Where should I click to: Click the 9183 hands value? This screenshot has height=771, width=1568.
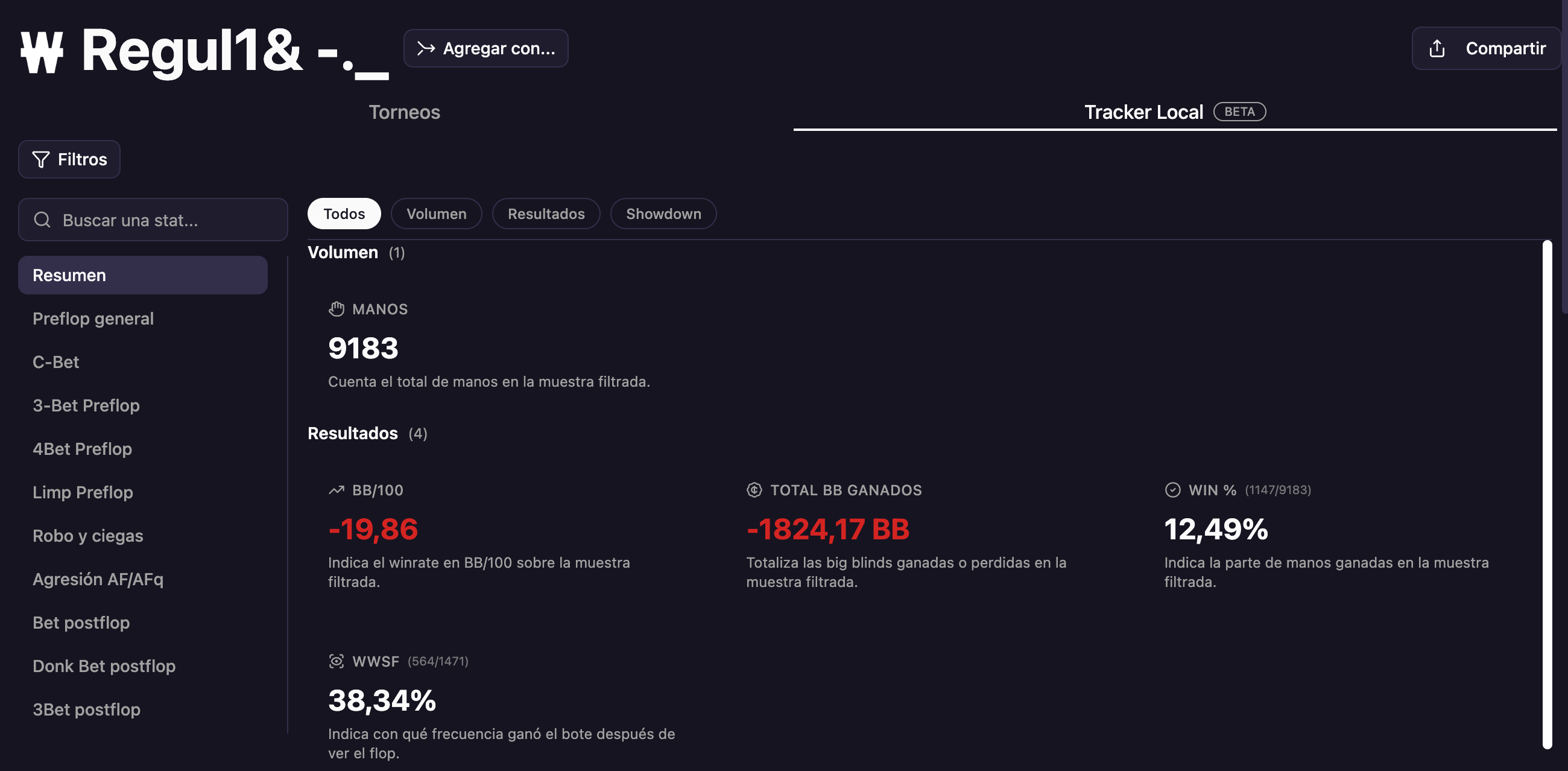tap(363, 348)
